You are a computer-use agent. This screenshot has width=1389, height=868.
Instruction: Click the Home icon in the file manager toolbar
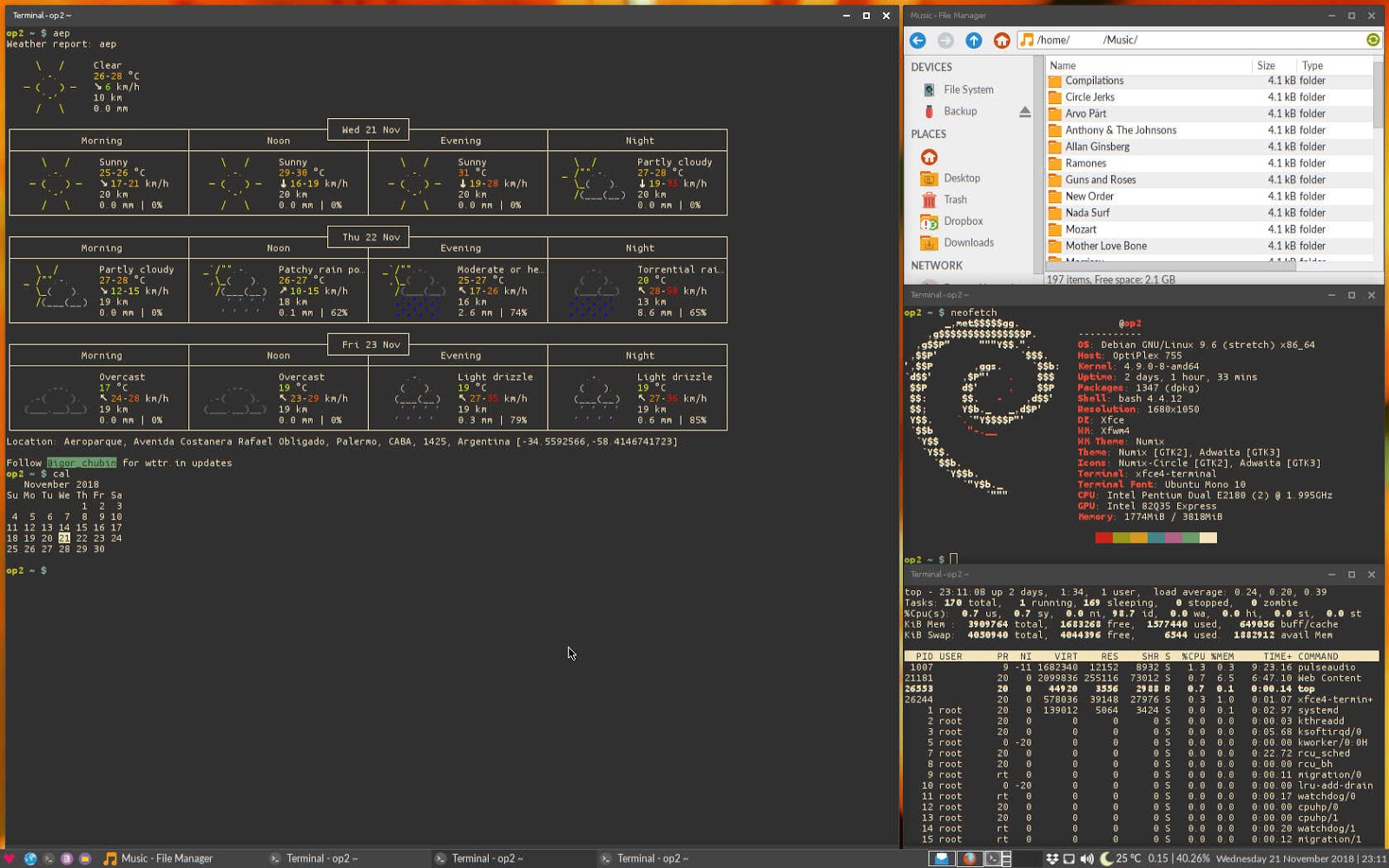[1004, 39]
